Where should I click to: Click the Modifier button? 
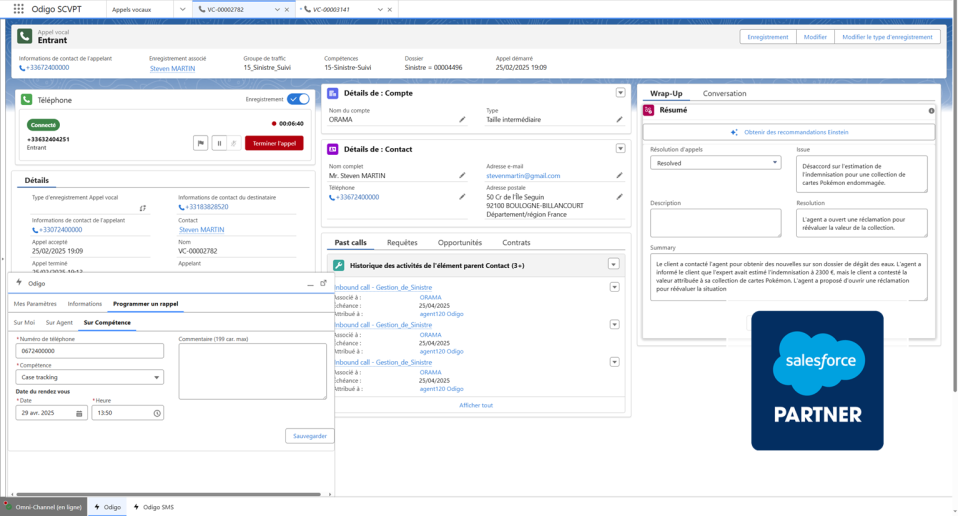[815, 37]
